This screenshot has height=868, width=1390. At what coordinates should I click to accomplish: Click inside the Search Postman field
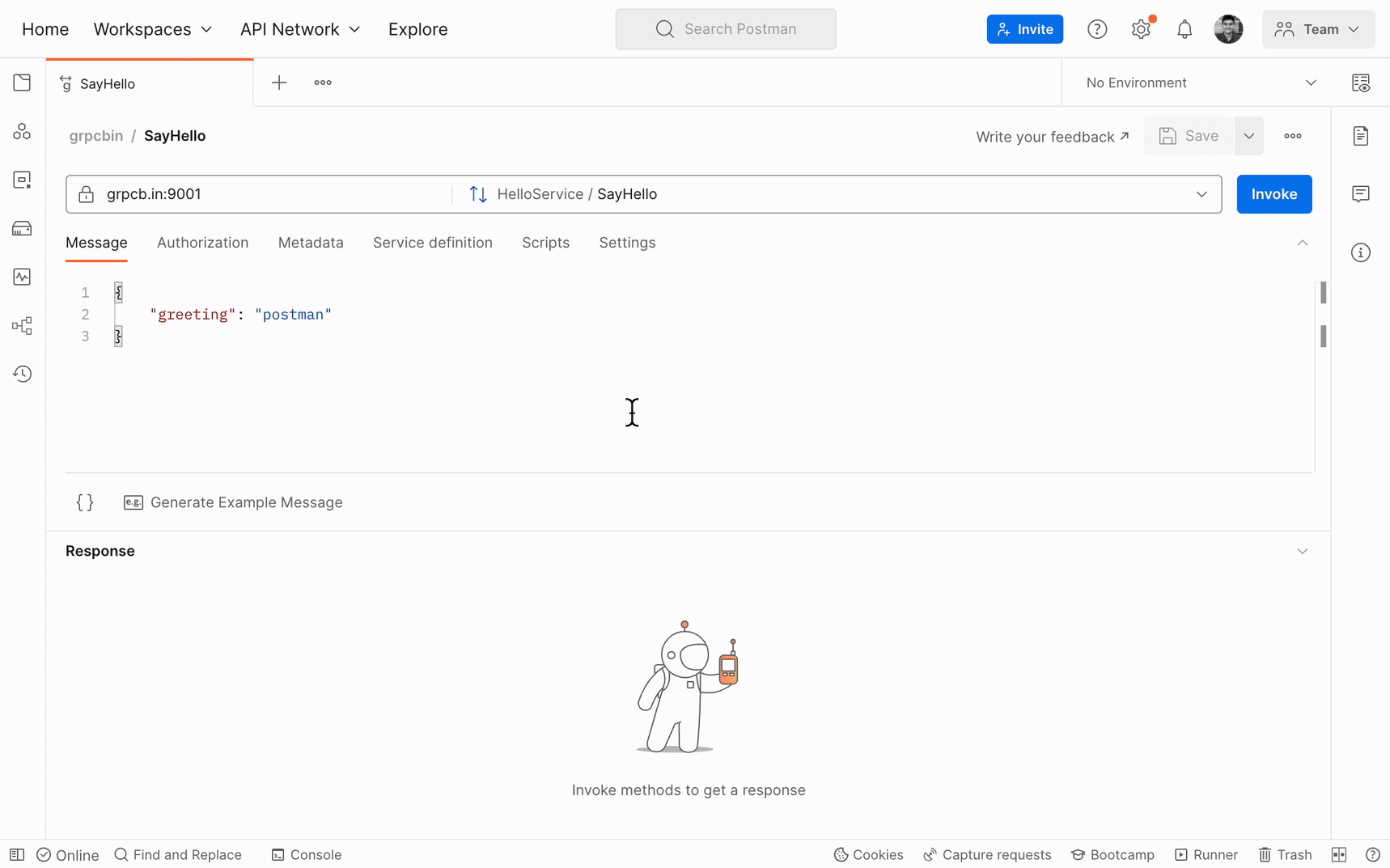click(x=726, y=28)
